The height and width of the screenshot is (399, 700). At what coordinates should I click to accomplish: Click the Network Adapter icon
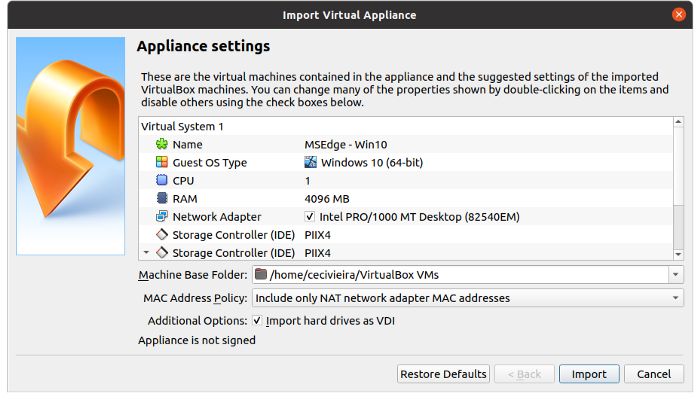(162, 216)
